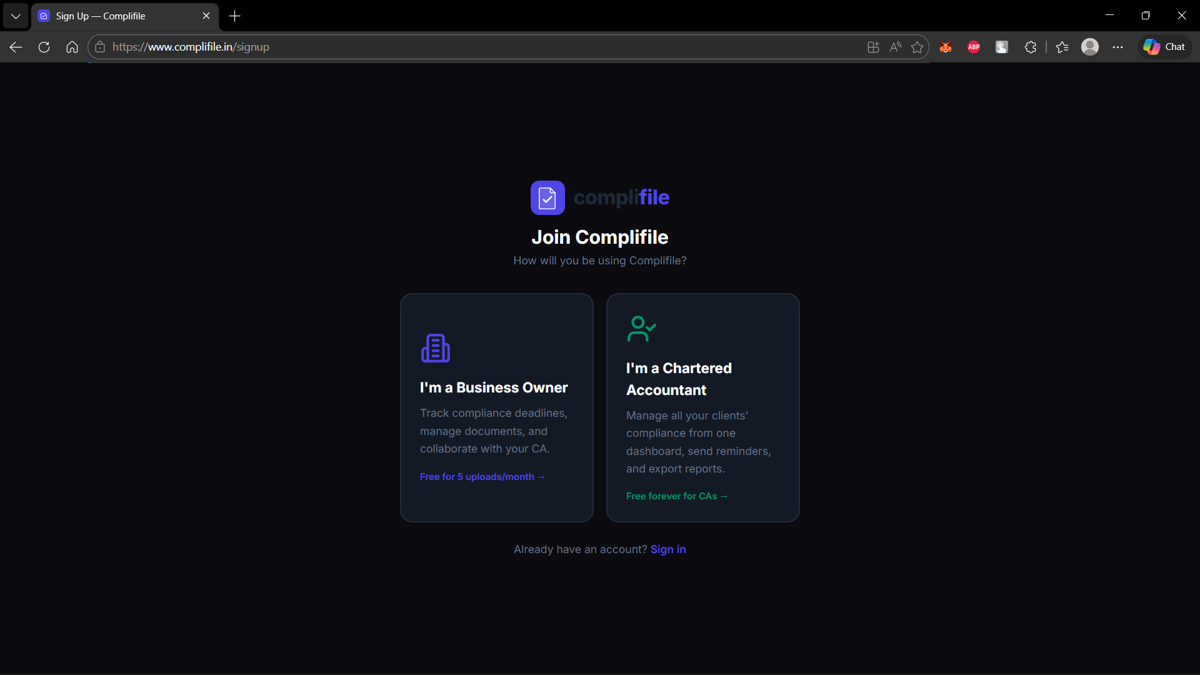Click the building icon on Business Owner card
1200x675 pixels.
[435, 348]
